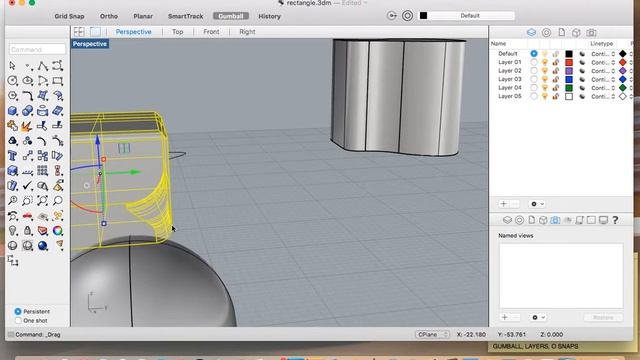640x360 pixels.
Task: Change Linetype dropdown for Layer 05
Action: click(603, 96)
